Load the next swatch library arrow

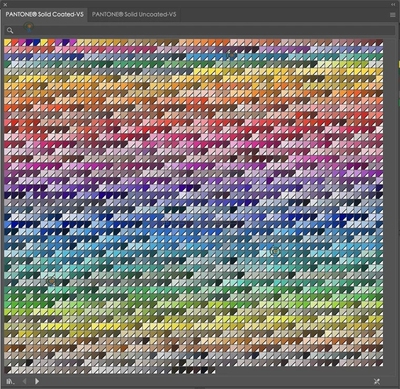tap(37, 381)
